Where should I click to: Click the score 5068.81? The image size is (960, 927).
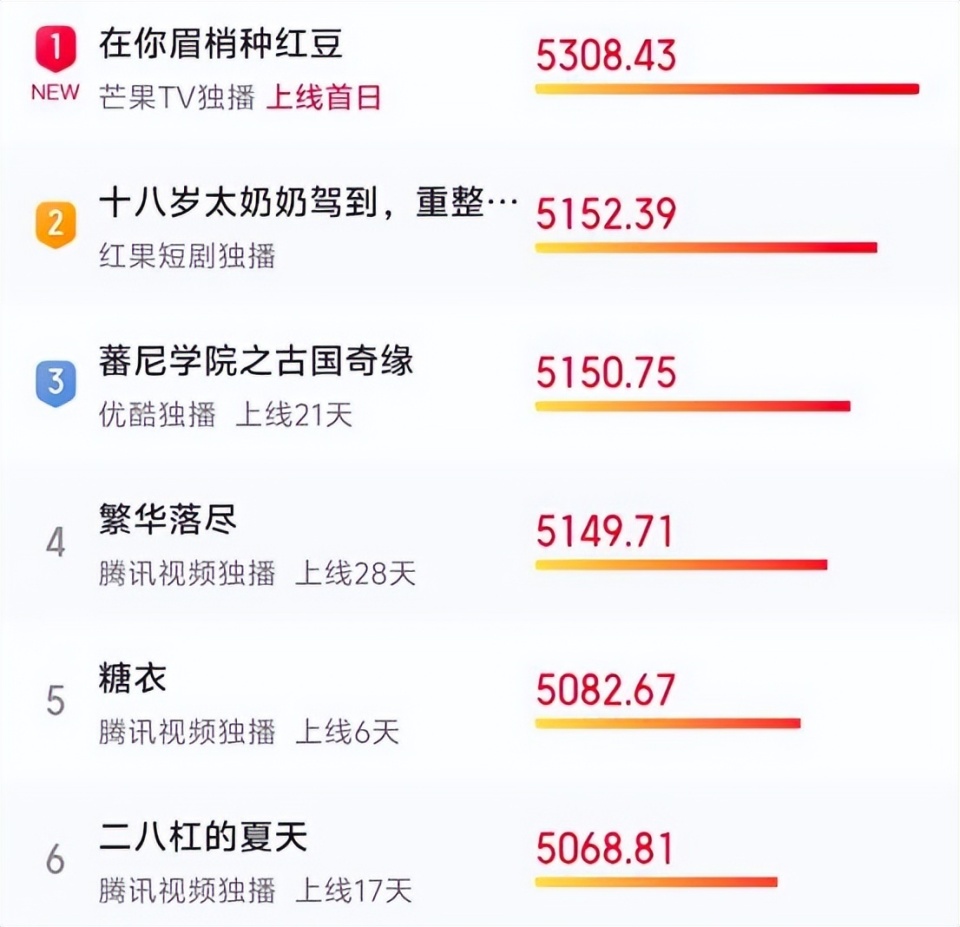click(x=606, y=848)
